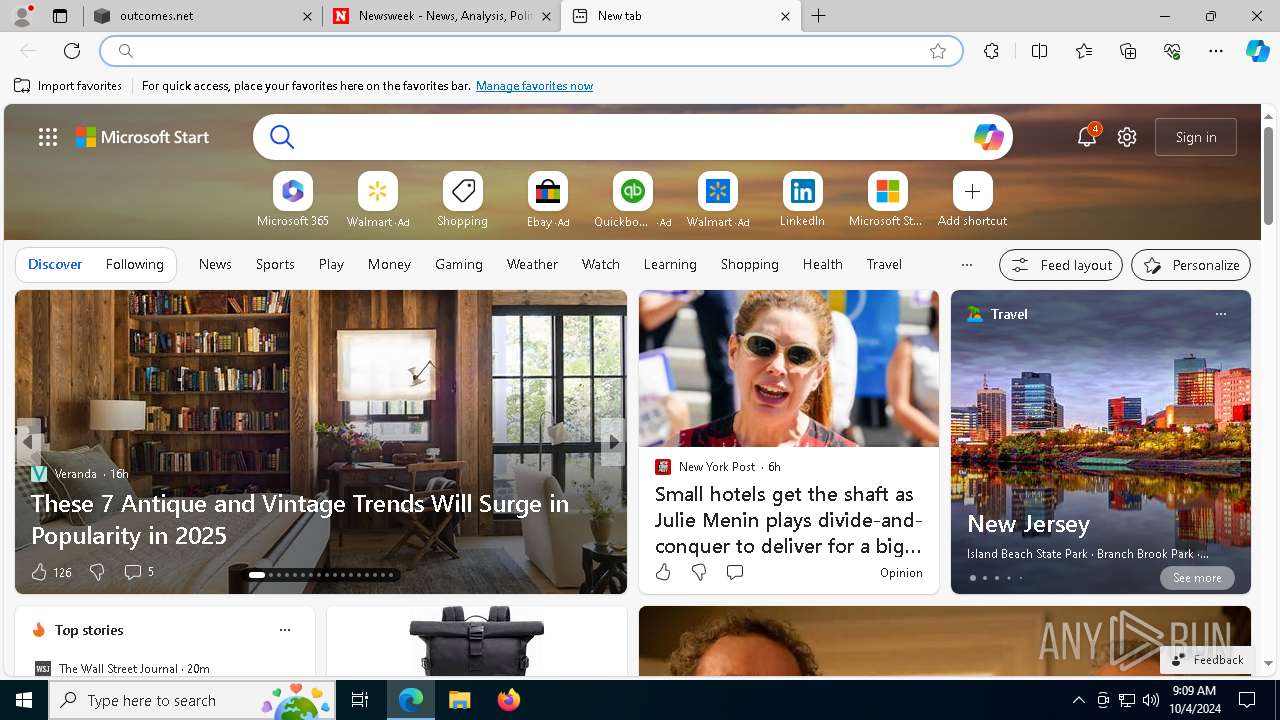This screenshot has height=720, width=1280.
Task: Click the Copilot icon in search box
Action: tap(988, 137)
